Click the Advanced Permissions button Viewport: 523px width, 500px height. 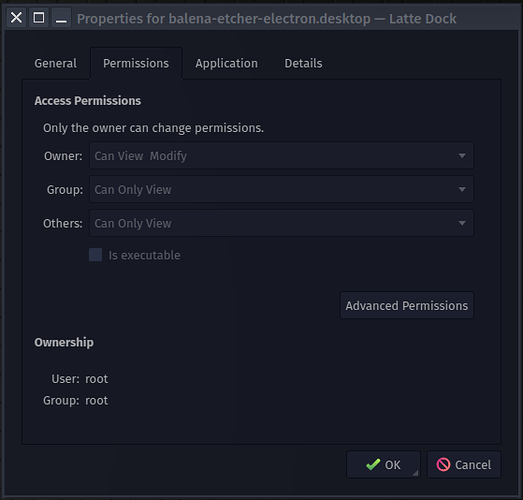tap(407, 306)
